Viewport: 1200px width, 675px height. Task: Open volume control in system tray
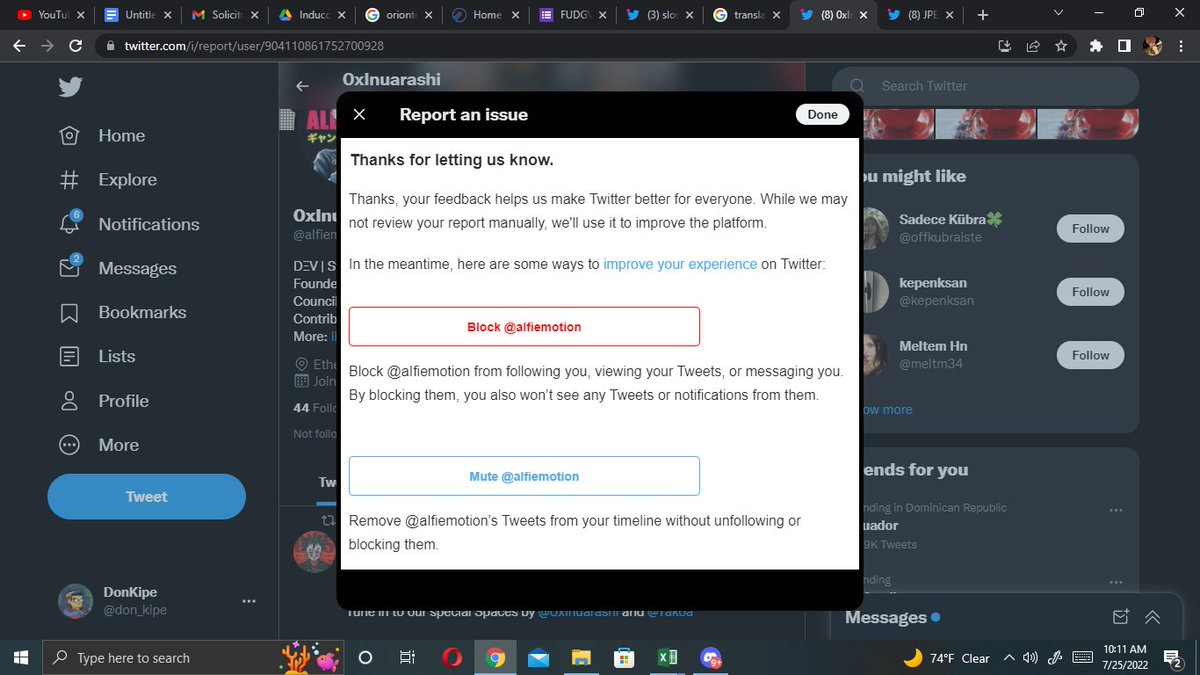click(1030, 657)
